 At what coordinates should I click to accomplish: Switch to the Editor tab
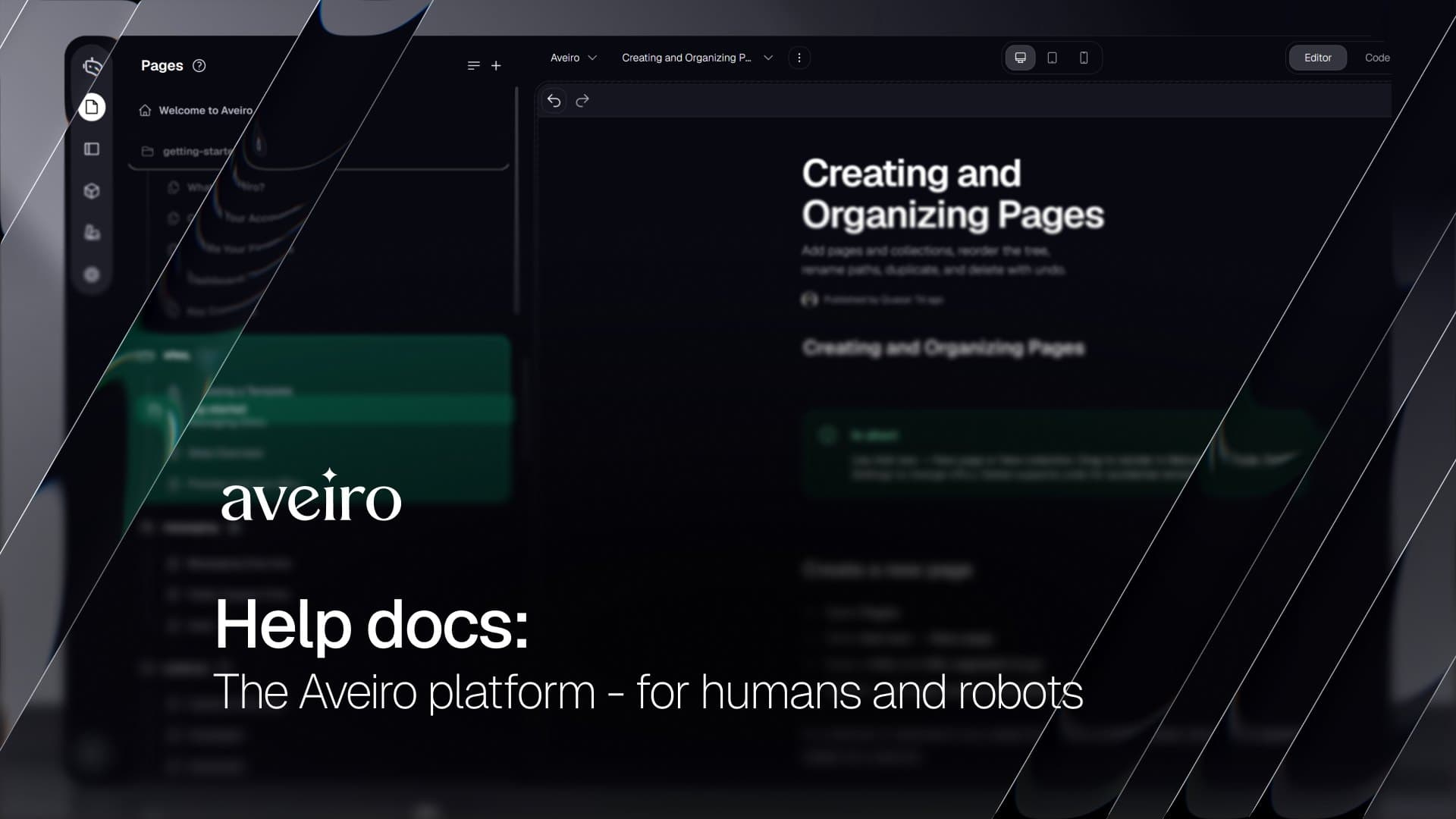click(1318, 58)
